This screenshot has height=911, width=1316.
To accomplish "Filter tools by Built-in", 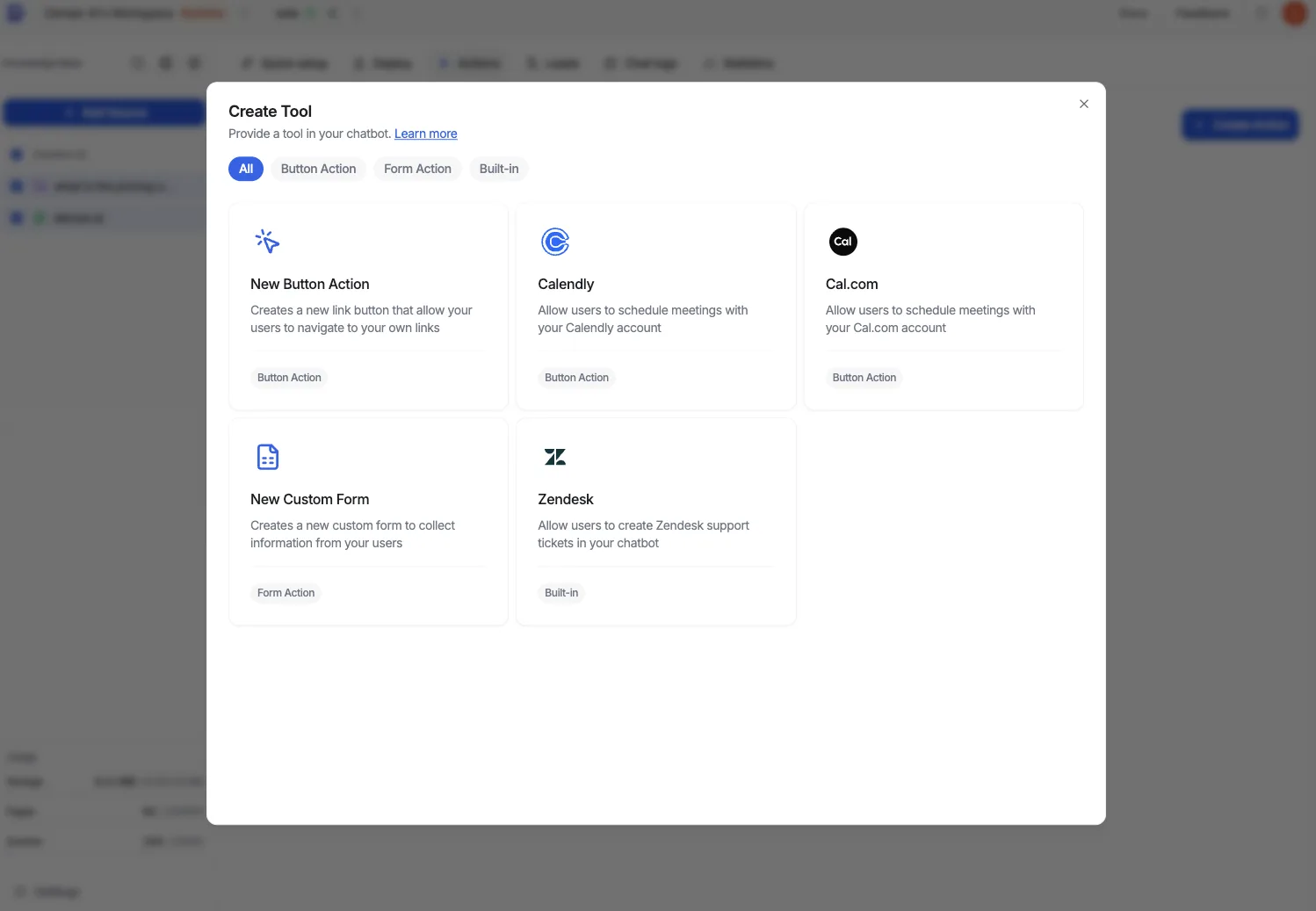I will [499, 169].
